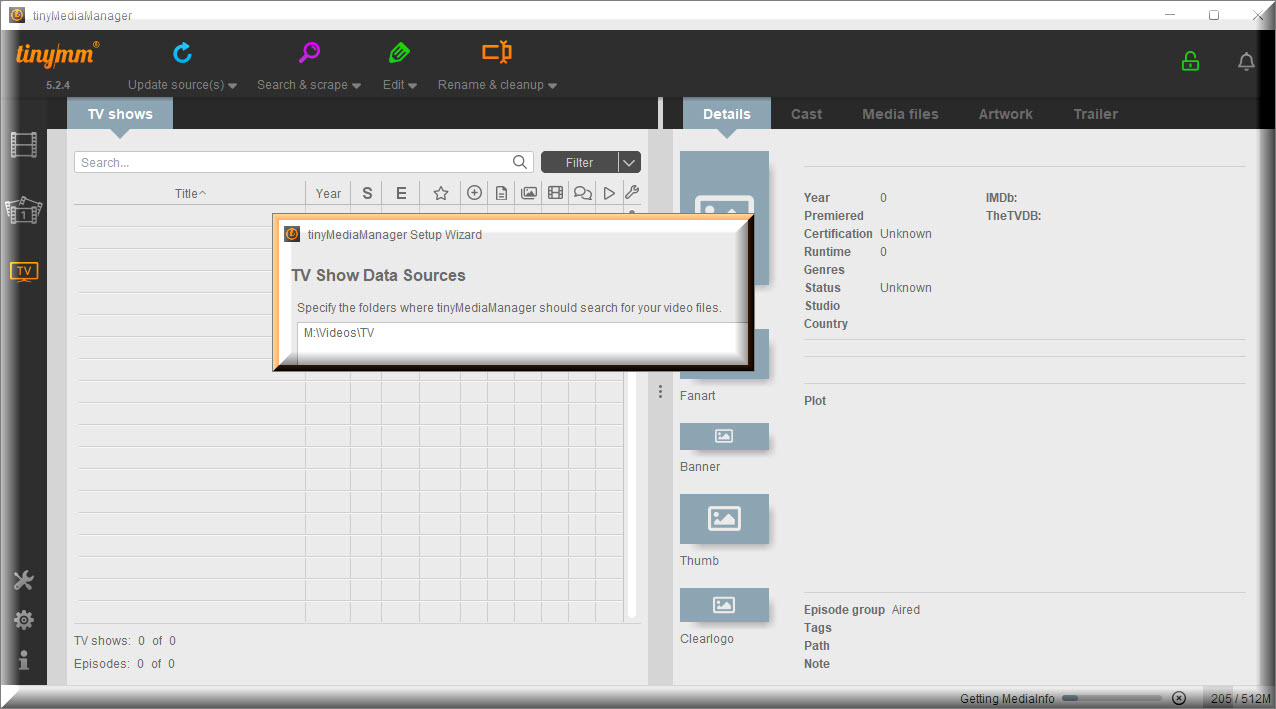
Task: Sort by the Seasons (S) column
Action: pos(367,194)
